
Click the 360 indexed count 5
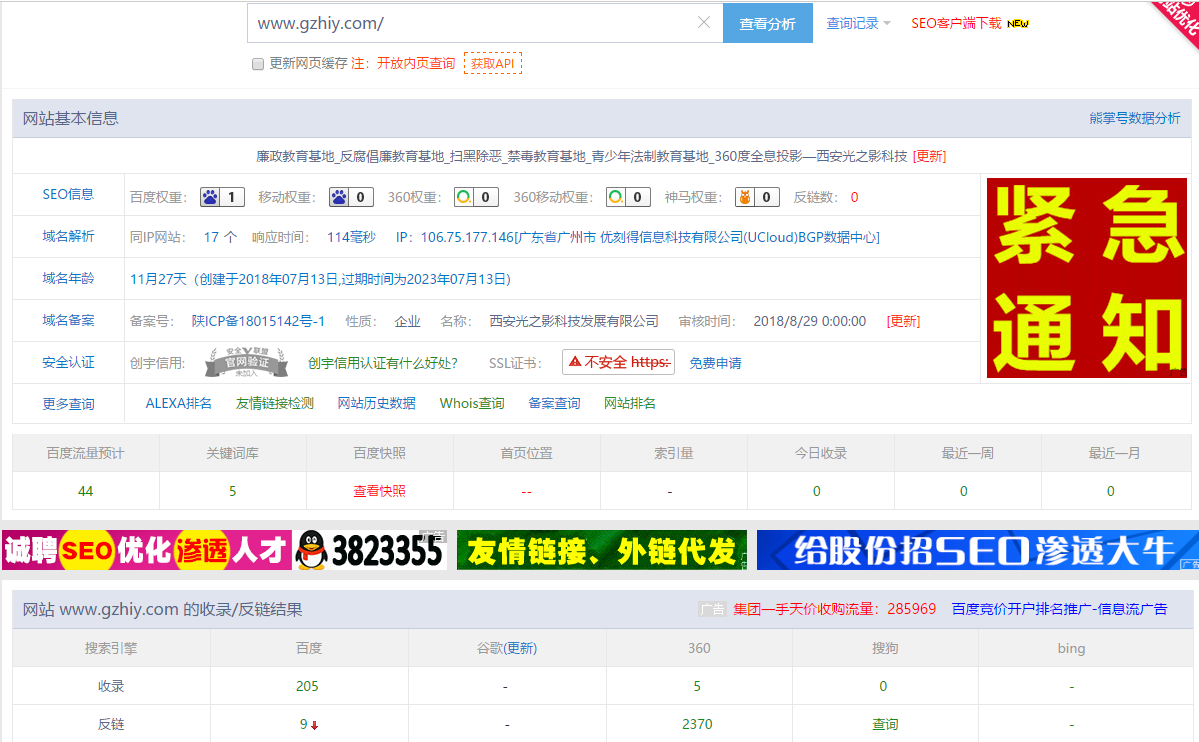click(x=697, y=686)
